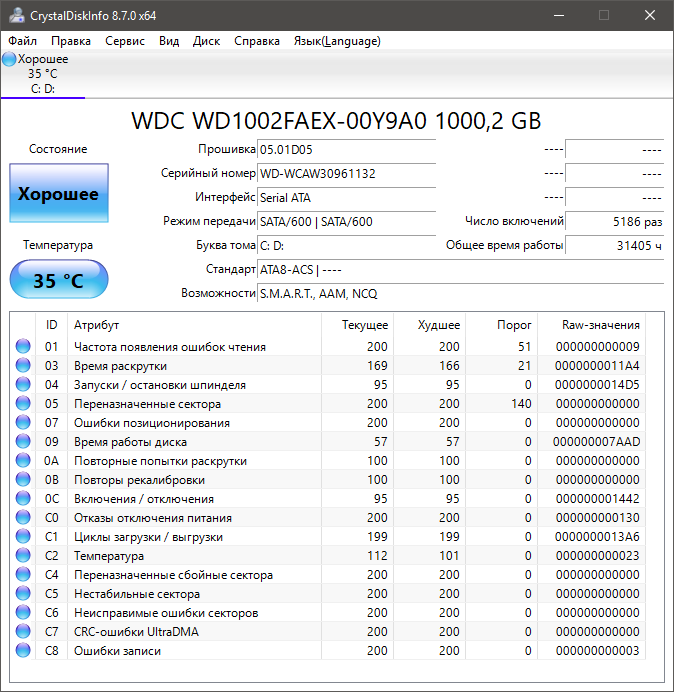674x692 pixels.
Task: Click transfer mode field SATA/600 | SATA/600
Action: [x=346, y=221]
